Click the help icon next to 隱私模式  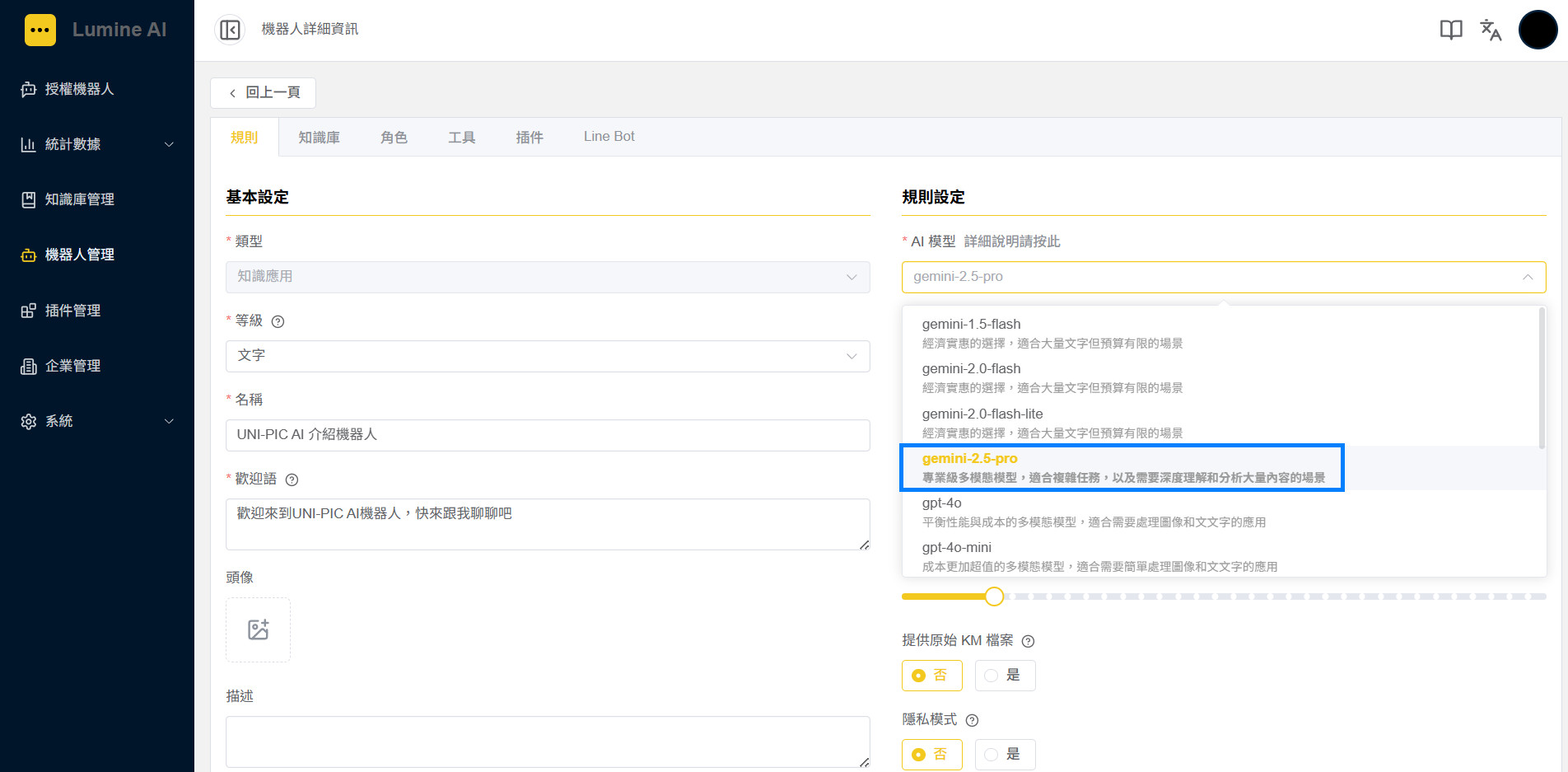972,720
